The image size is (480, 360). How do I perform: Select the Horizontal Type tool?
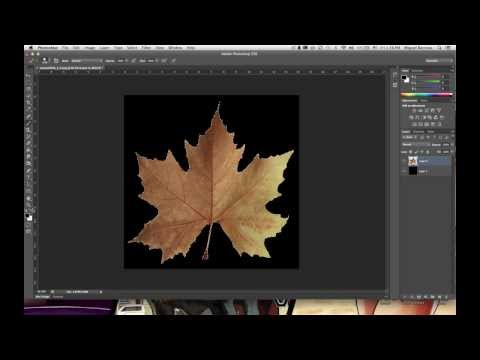pos(29,178)
